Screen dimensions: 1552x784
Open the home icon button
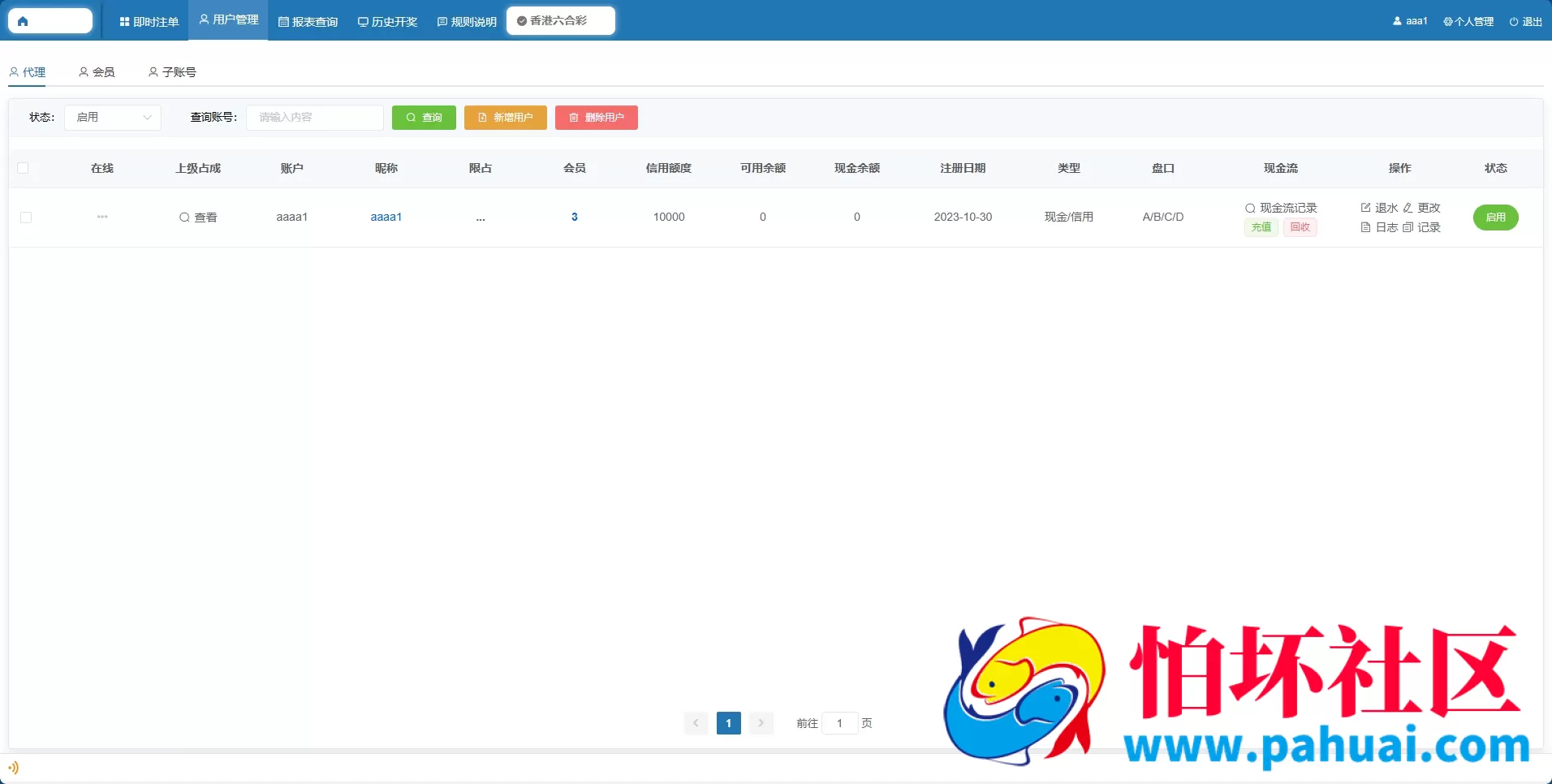click(50, 21)
